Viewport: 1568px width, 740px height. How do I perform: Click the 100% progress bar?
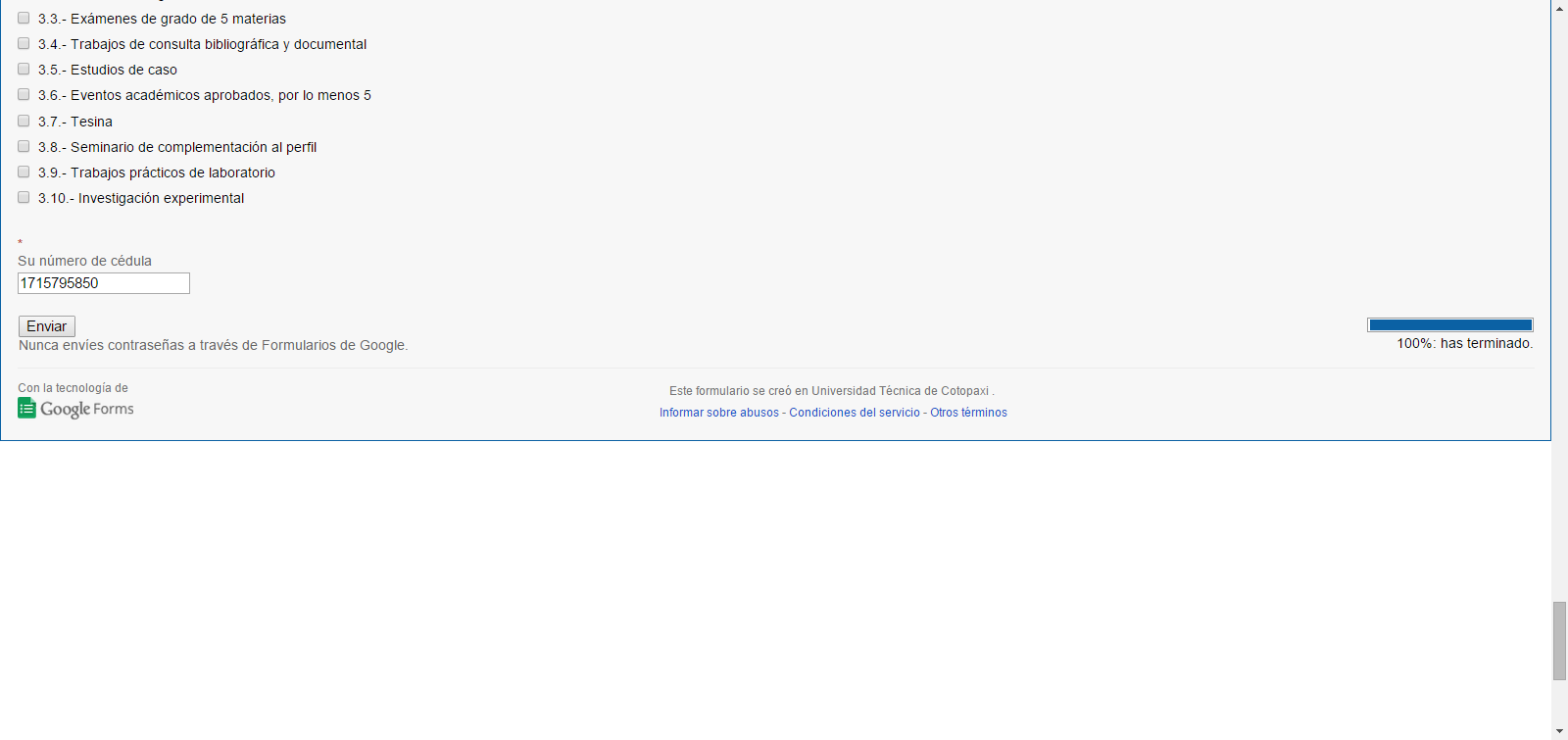tap(1450, 325)
